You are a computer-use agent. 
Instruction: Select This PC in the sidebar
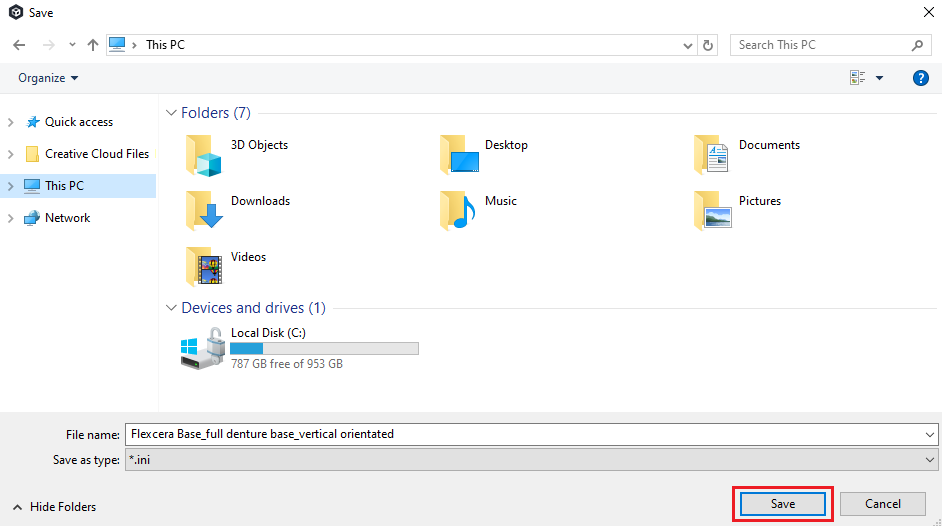point(64,186)
